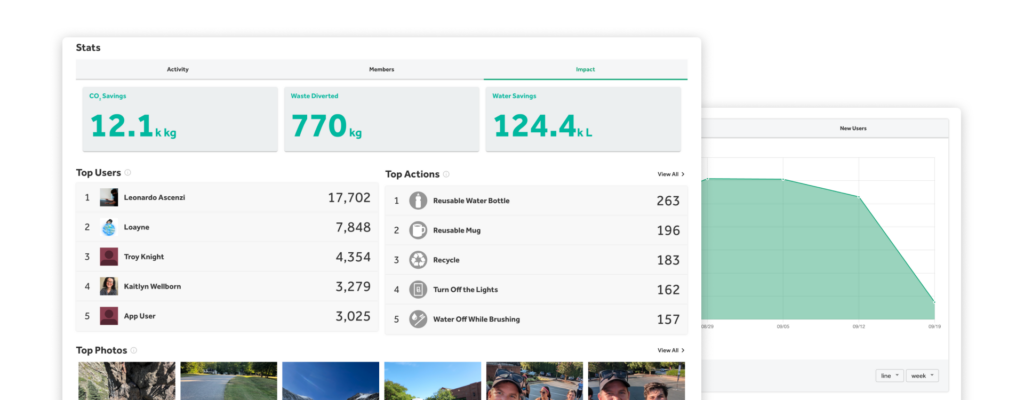Open the week interval dropdown
Screen dimensions: 1024x400
click(922, 376)
